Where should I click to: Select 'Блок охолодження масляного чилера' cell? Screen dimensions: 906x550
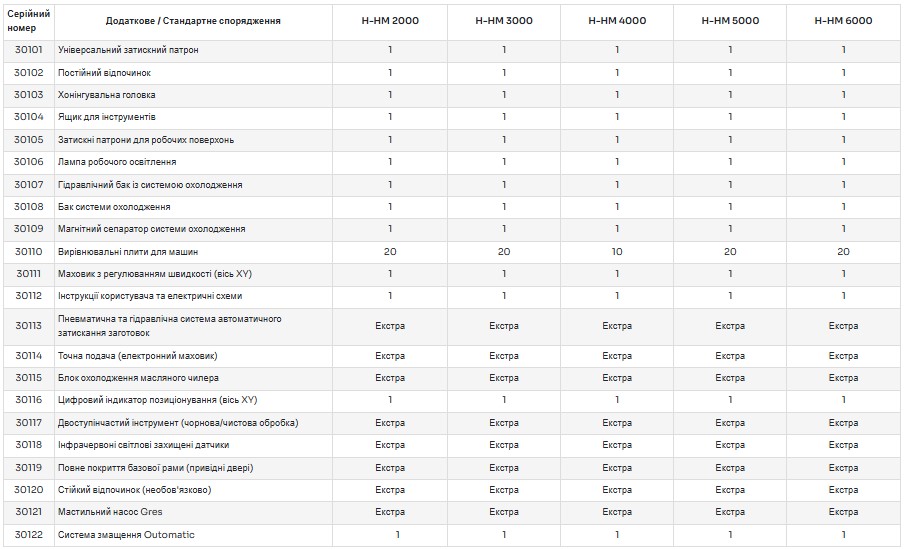pos(138,378)
